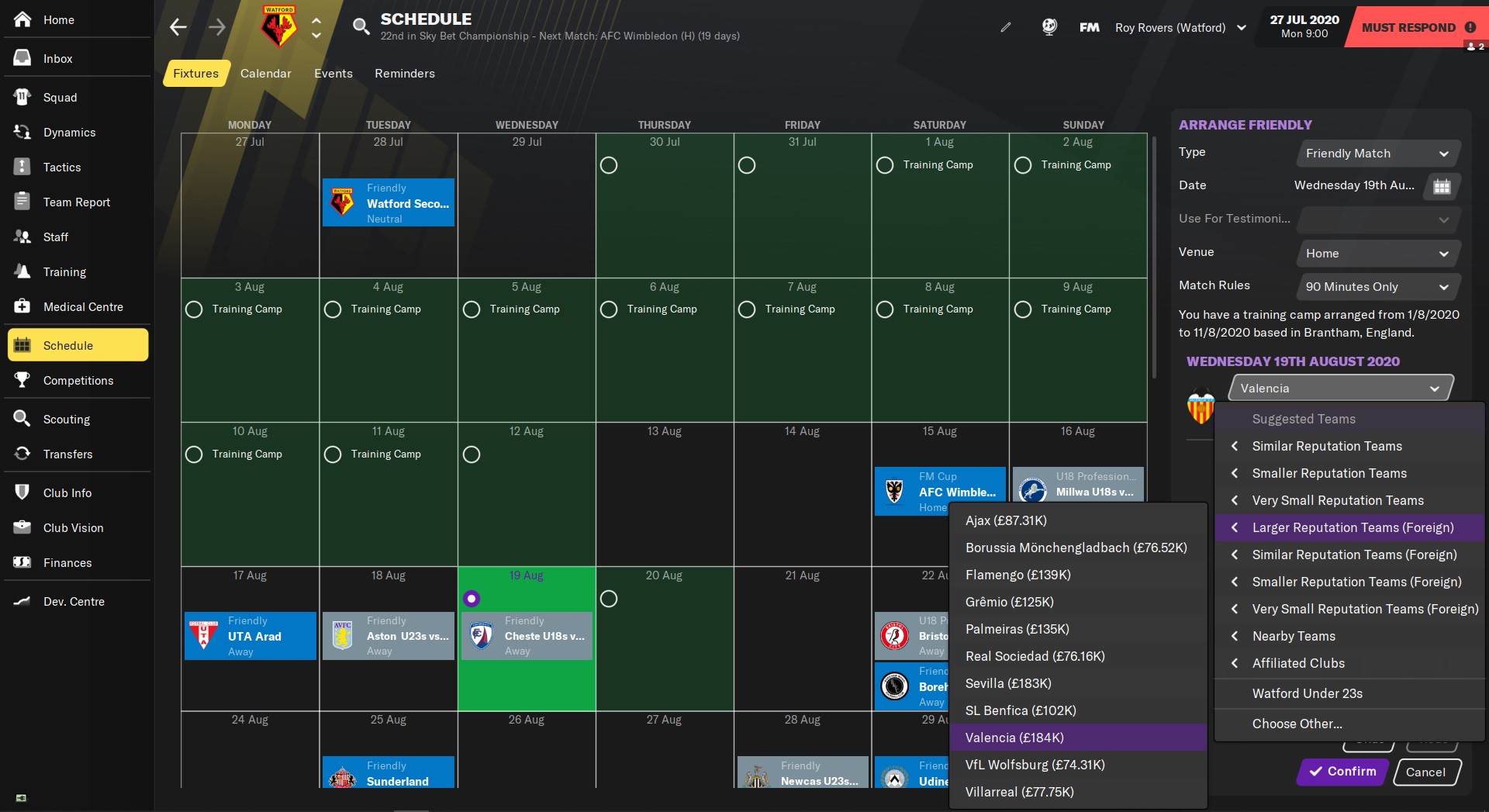Viewport: 1489px width, 812px height.
Task: Open the Scouting magnifier icon
Action: pyautogui.click(x=22, y=419)
